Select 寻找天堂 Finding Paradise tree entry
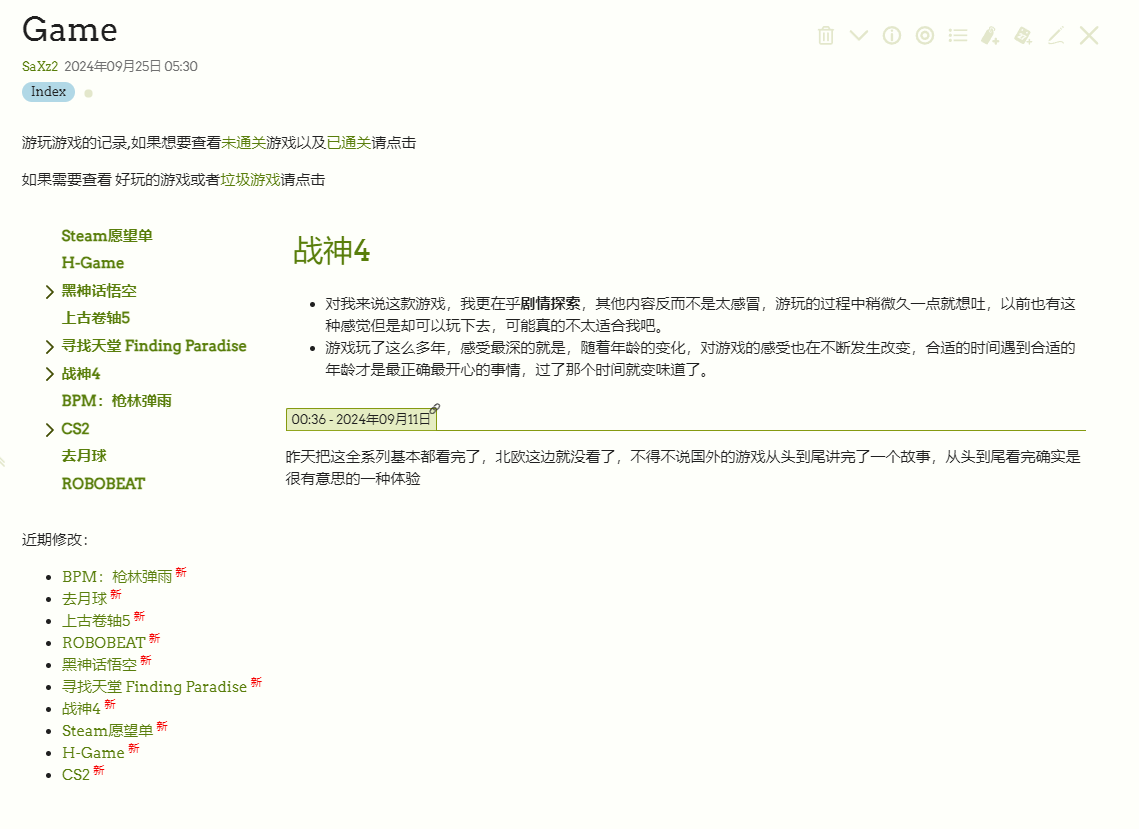This screenshot has height=829, width=1139. click(153, 346)
